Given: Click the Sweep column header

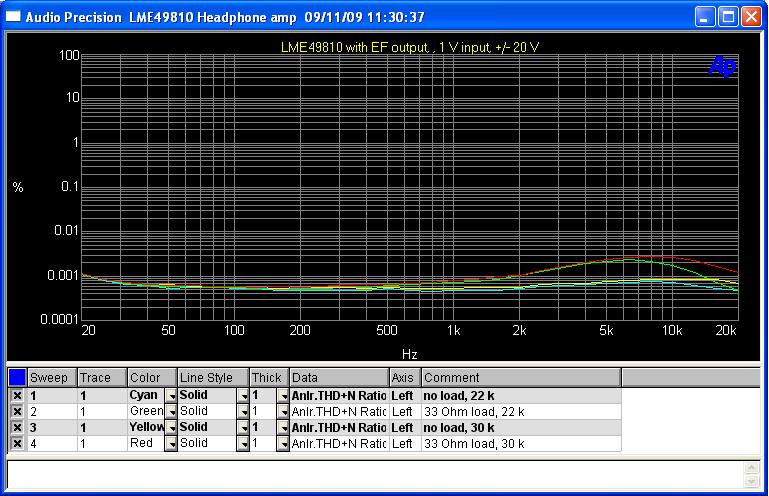Looking at the screenshot, I should pos(52,378).
